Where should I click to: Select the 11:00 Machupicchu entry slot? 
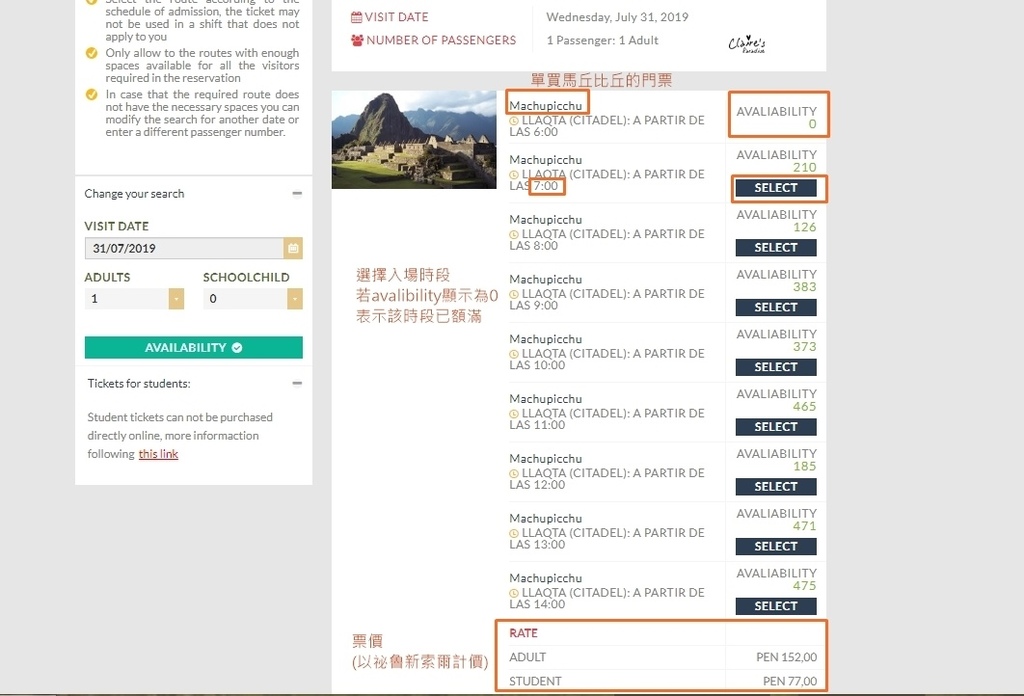pos(776,427)
